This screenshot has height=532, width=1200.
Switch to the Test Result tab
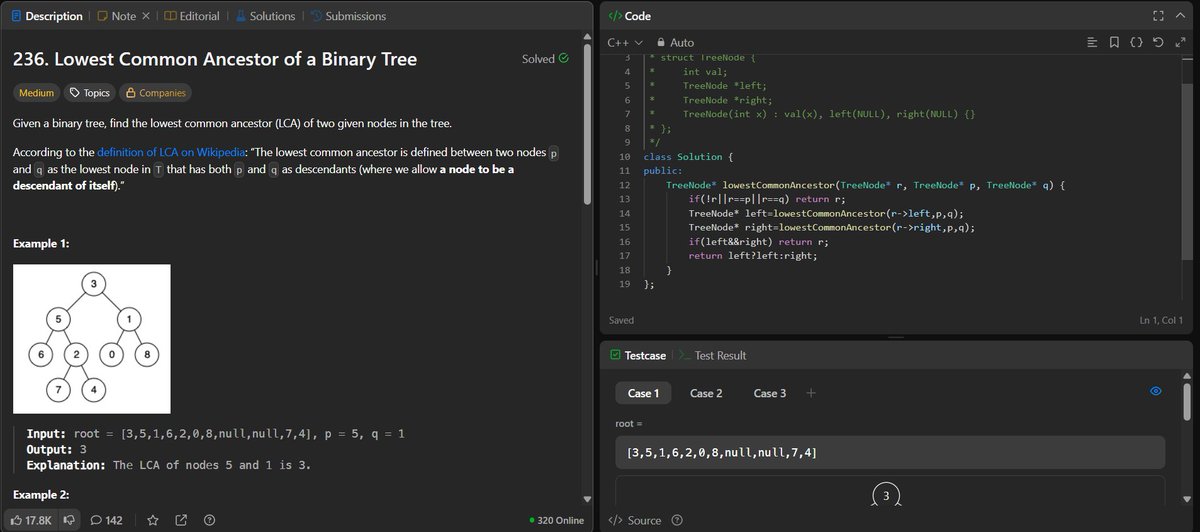[711, 355]
